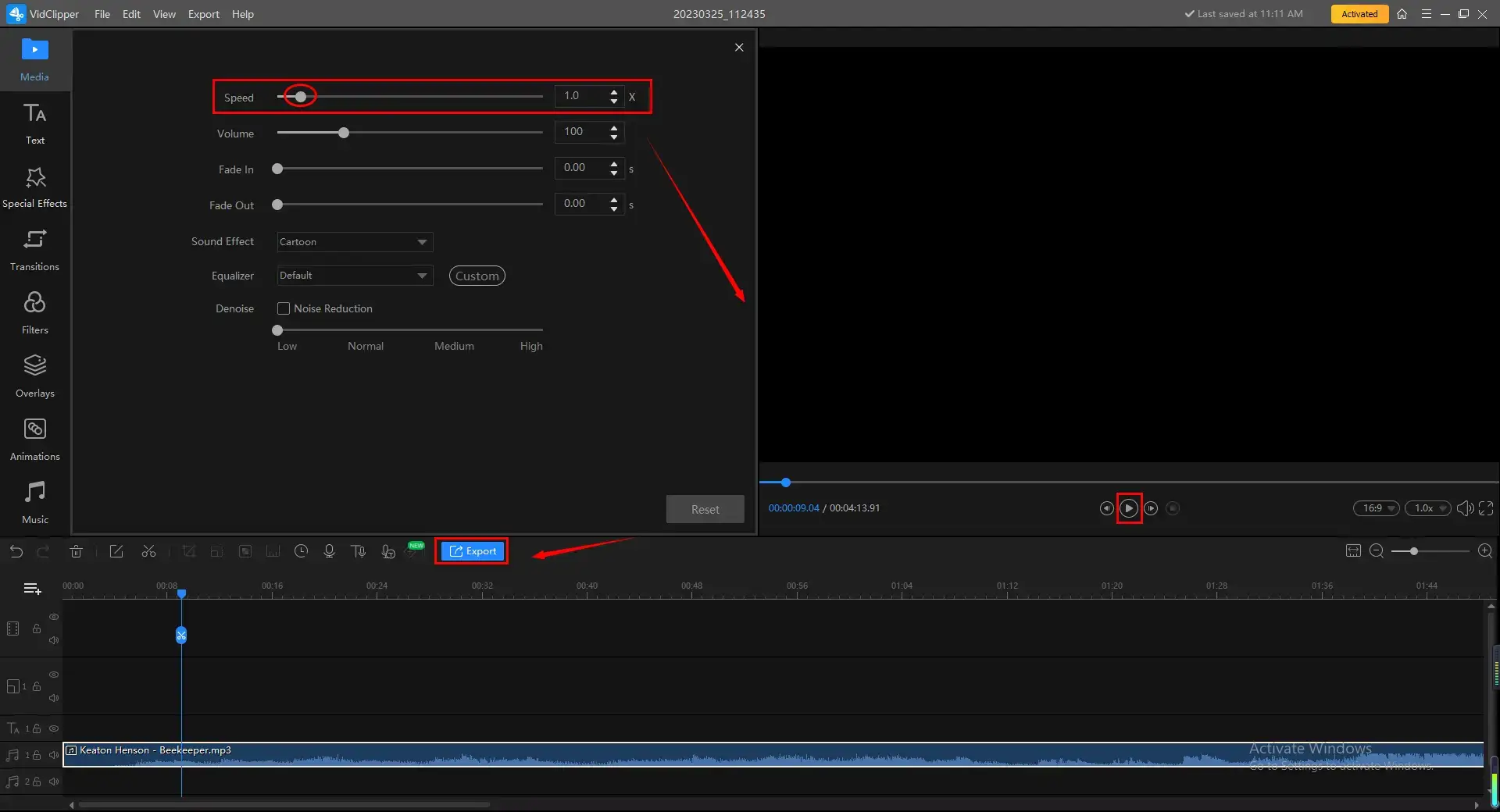The width and height of the screenshot is (1500, 812).
Task: Open the Music panel
Action: point(34,504)
